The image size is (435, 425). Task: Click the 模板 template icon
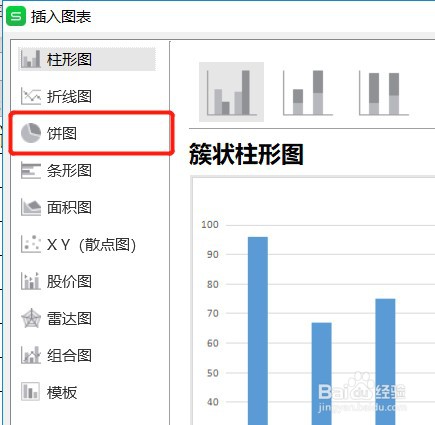tap(31, 392)
